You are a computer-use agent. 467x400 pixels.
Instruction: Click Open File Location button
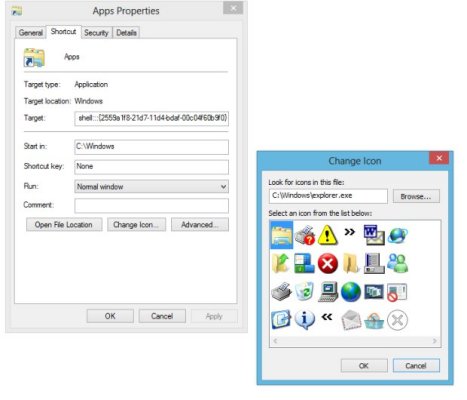tap(64, 225)
